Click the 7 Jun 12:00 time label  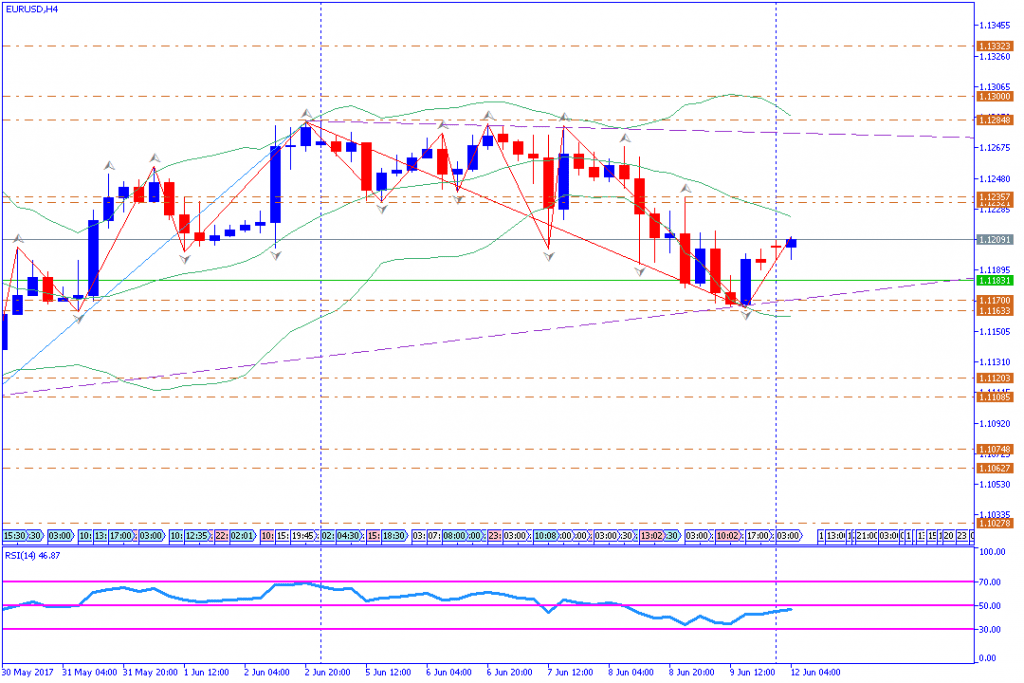click(570, 672)
